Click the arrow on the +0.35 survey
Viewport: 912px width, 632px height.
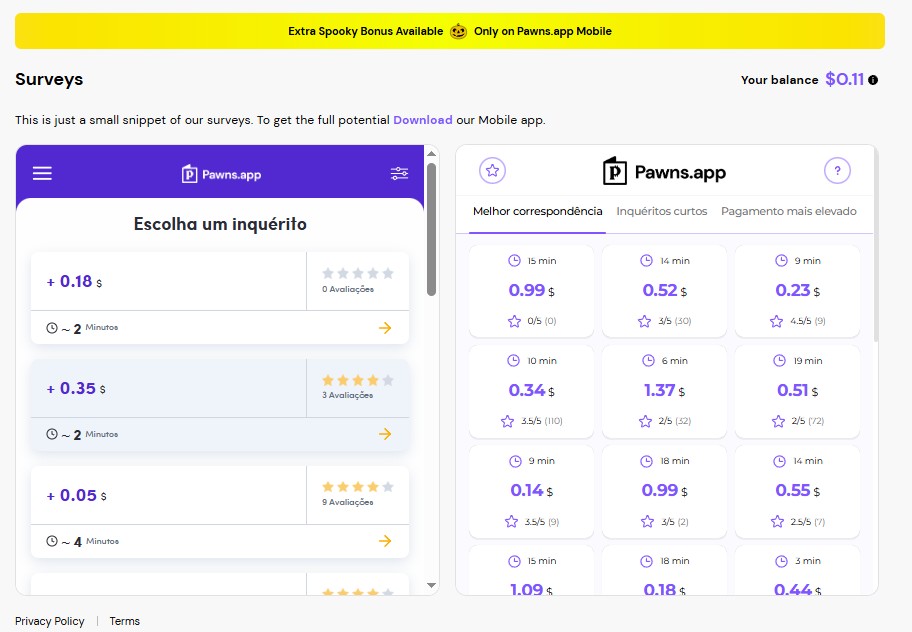(x=385, y=434)
